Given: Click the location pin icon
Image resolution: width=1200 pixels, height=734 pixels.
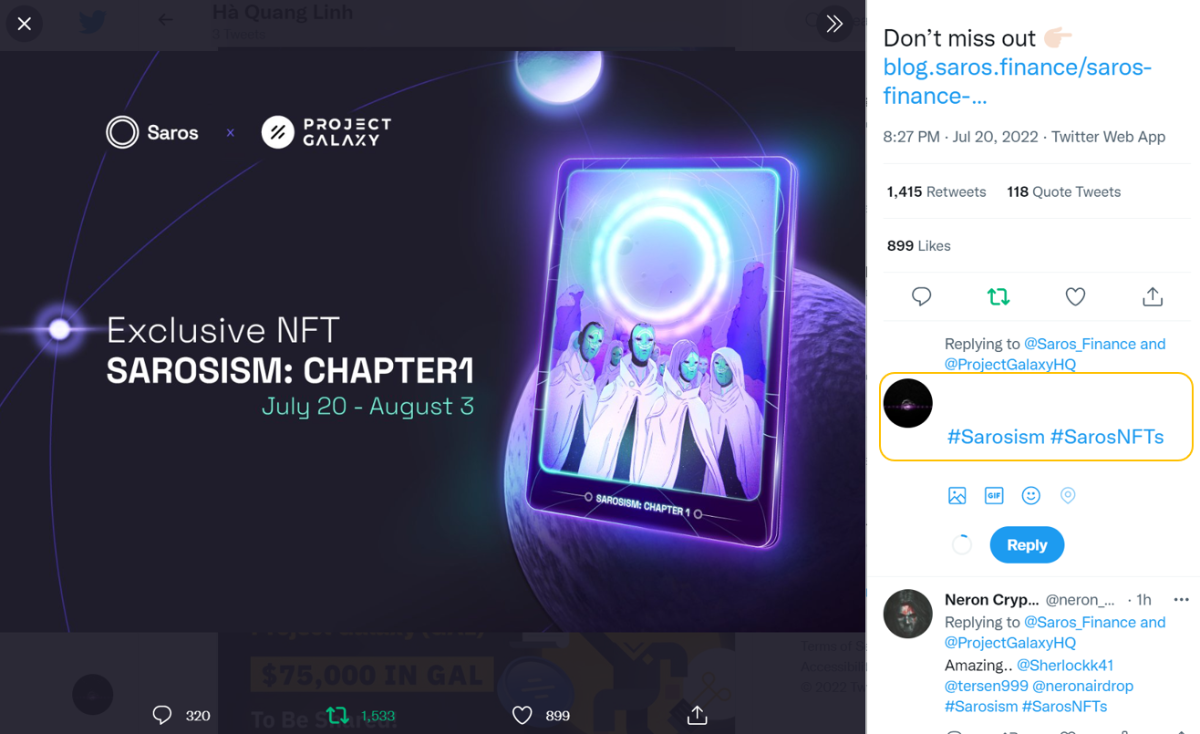Looking at the screenshot, I should pos(1068,495).
